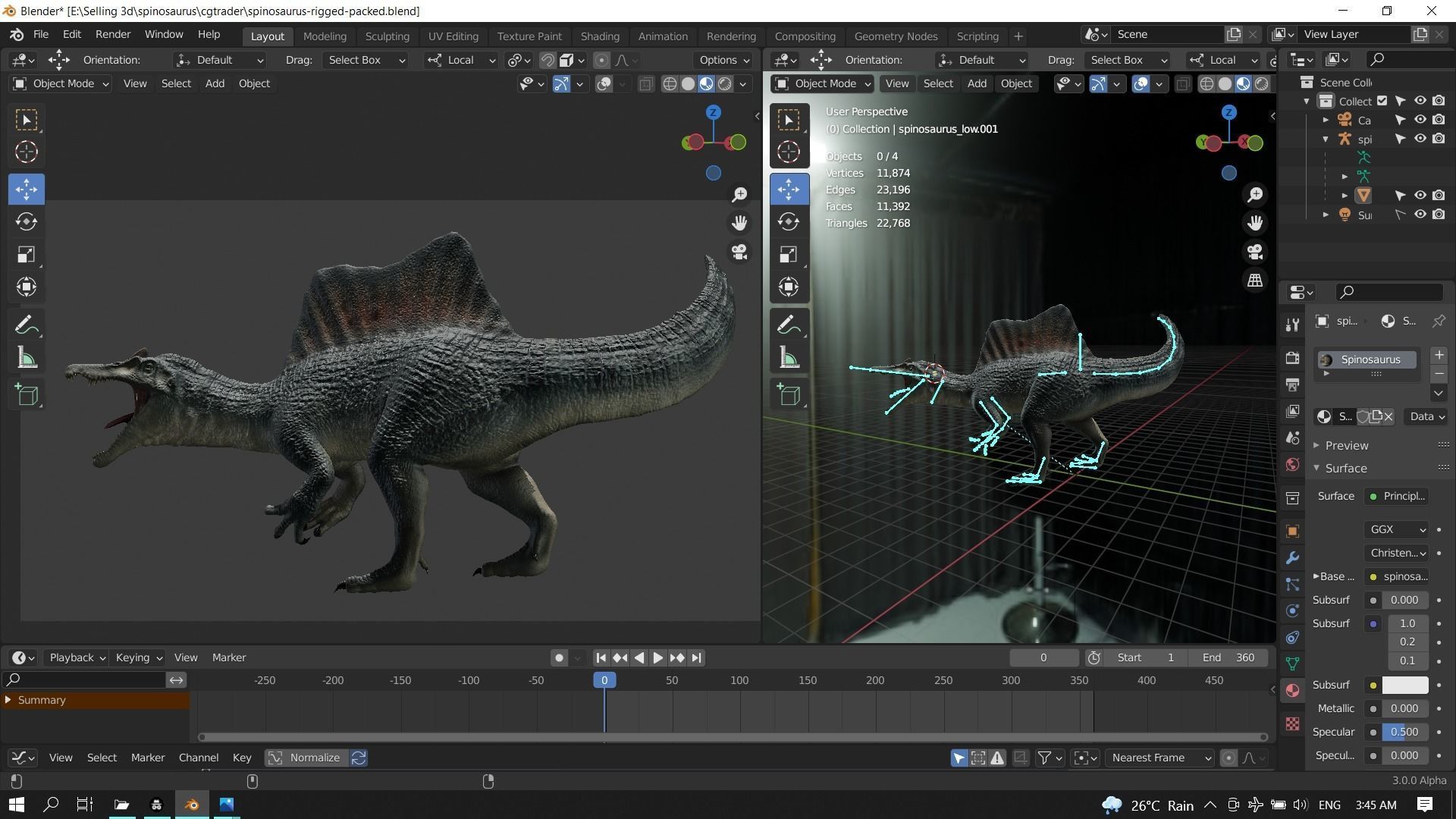The image size is (1456, 819).
Task: Click the Specular 0.500 slider
Action: pyautogui.click(x=1404, y=732)
